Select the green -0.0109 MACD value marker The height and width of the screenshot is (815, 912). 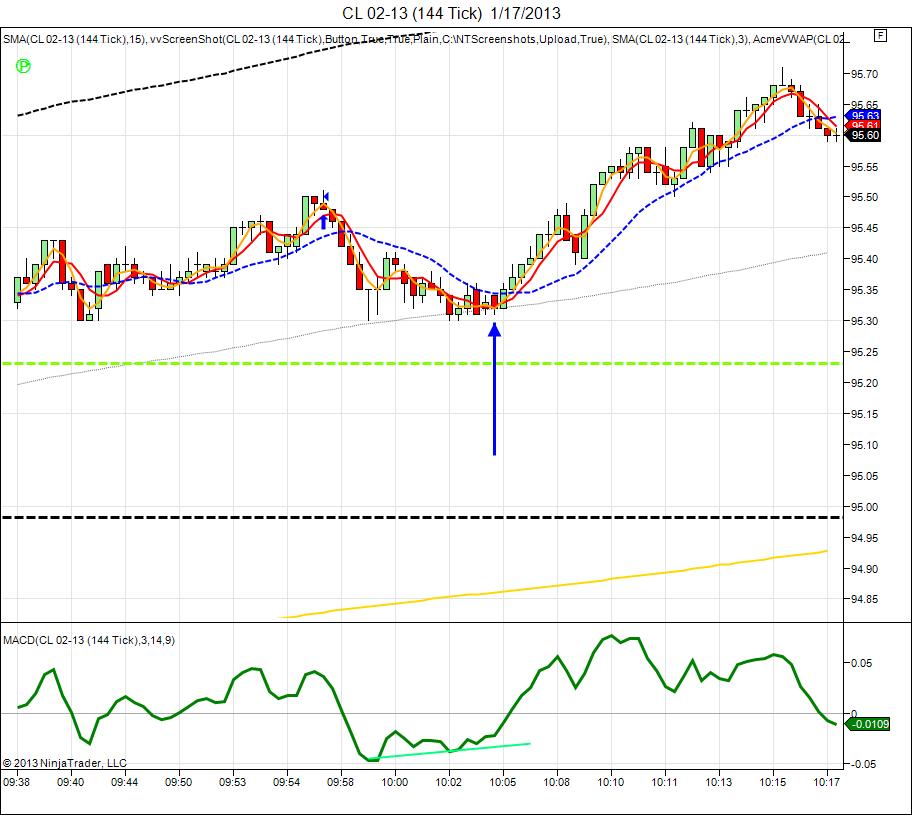(x=868, y=724)
